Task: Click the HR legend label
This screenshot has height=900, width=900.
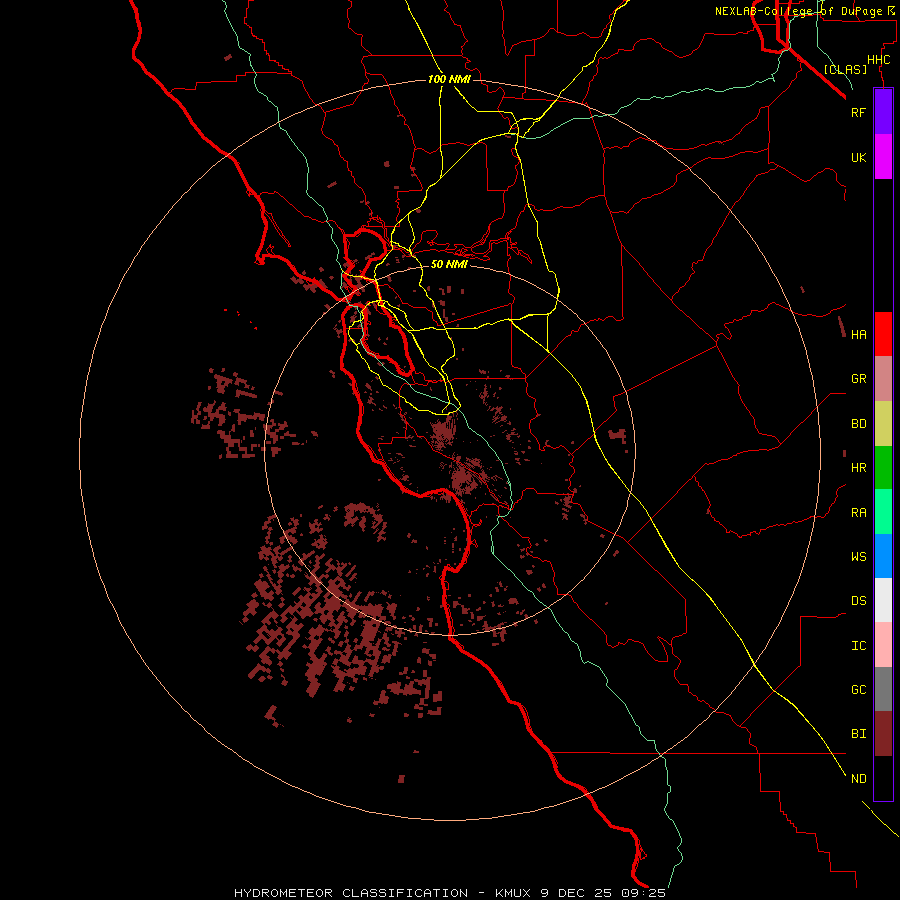Action: (858, 468)
